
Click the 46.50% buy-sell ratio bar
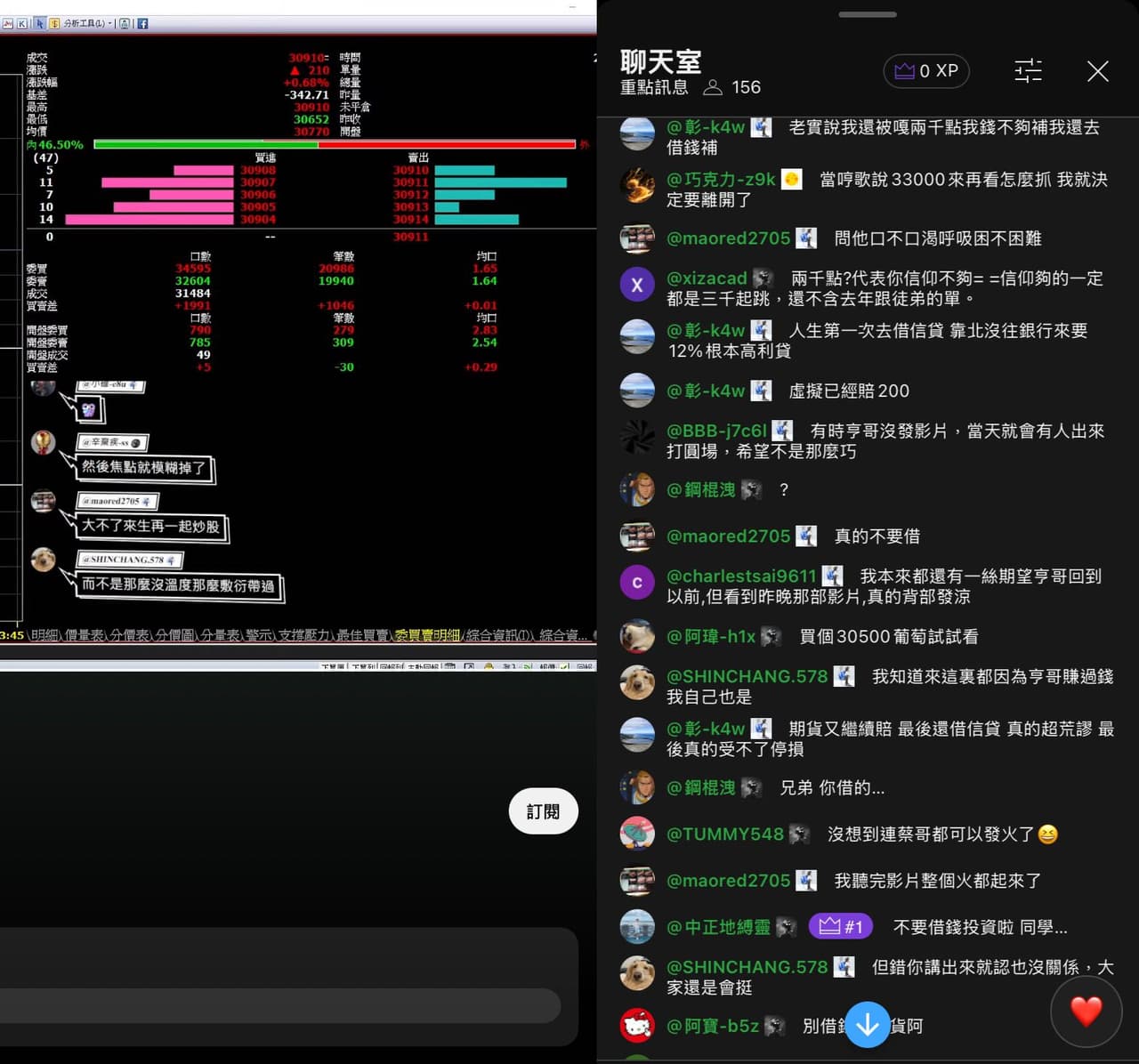point(334,144)
